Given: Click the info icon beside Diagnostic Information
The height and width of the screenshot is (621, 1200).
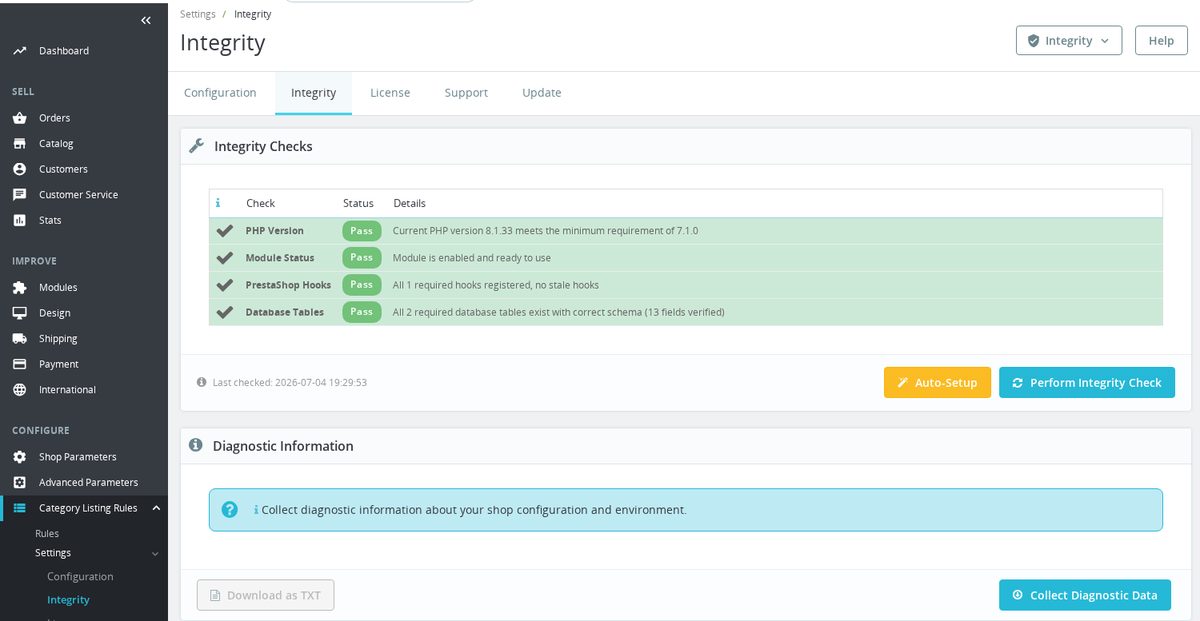Looking at the screenshot, I should pyautogui.click(x=196, y=445).
